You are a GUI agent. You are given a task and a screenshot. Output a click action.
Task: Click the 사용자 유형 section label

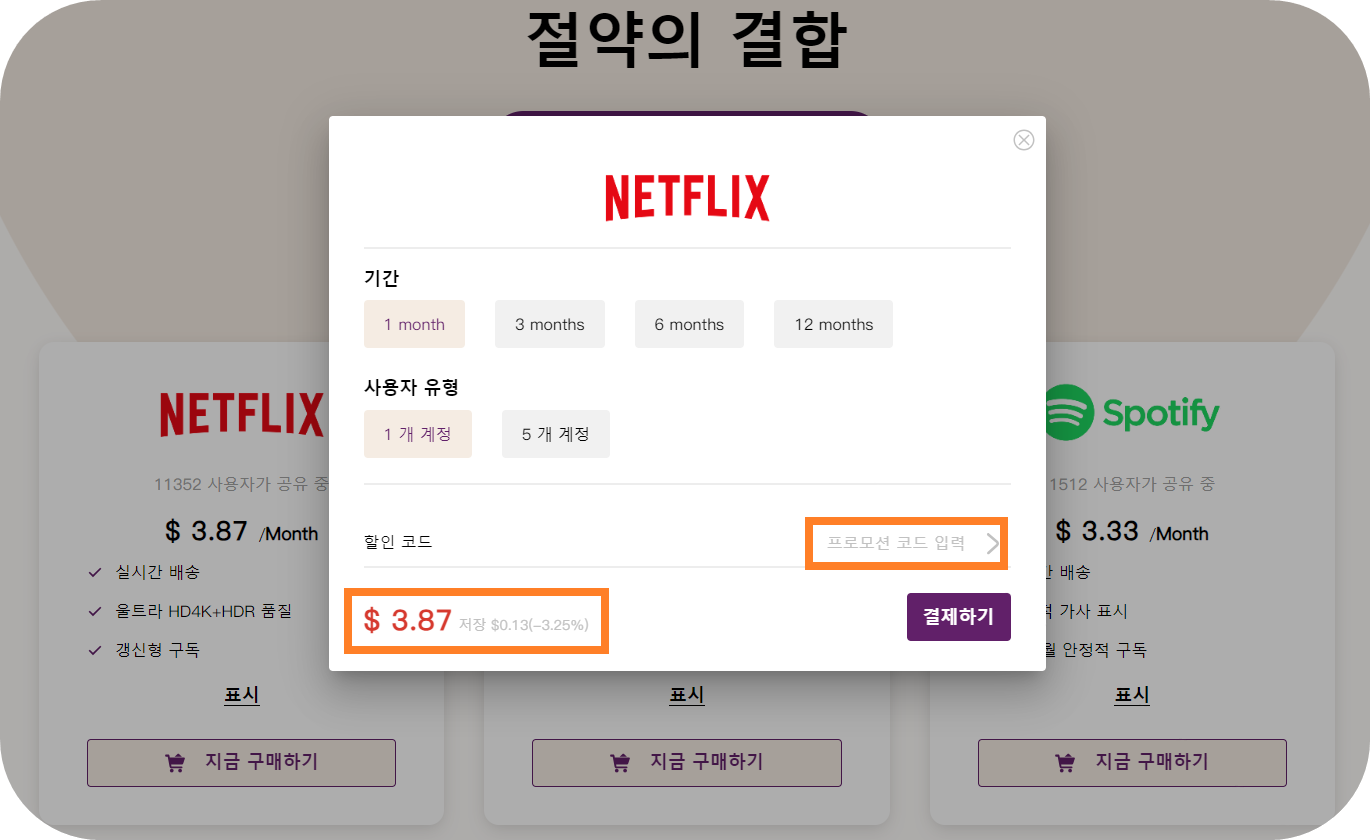[x=411, y=387]
